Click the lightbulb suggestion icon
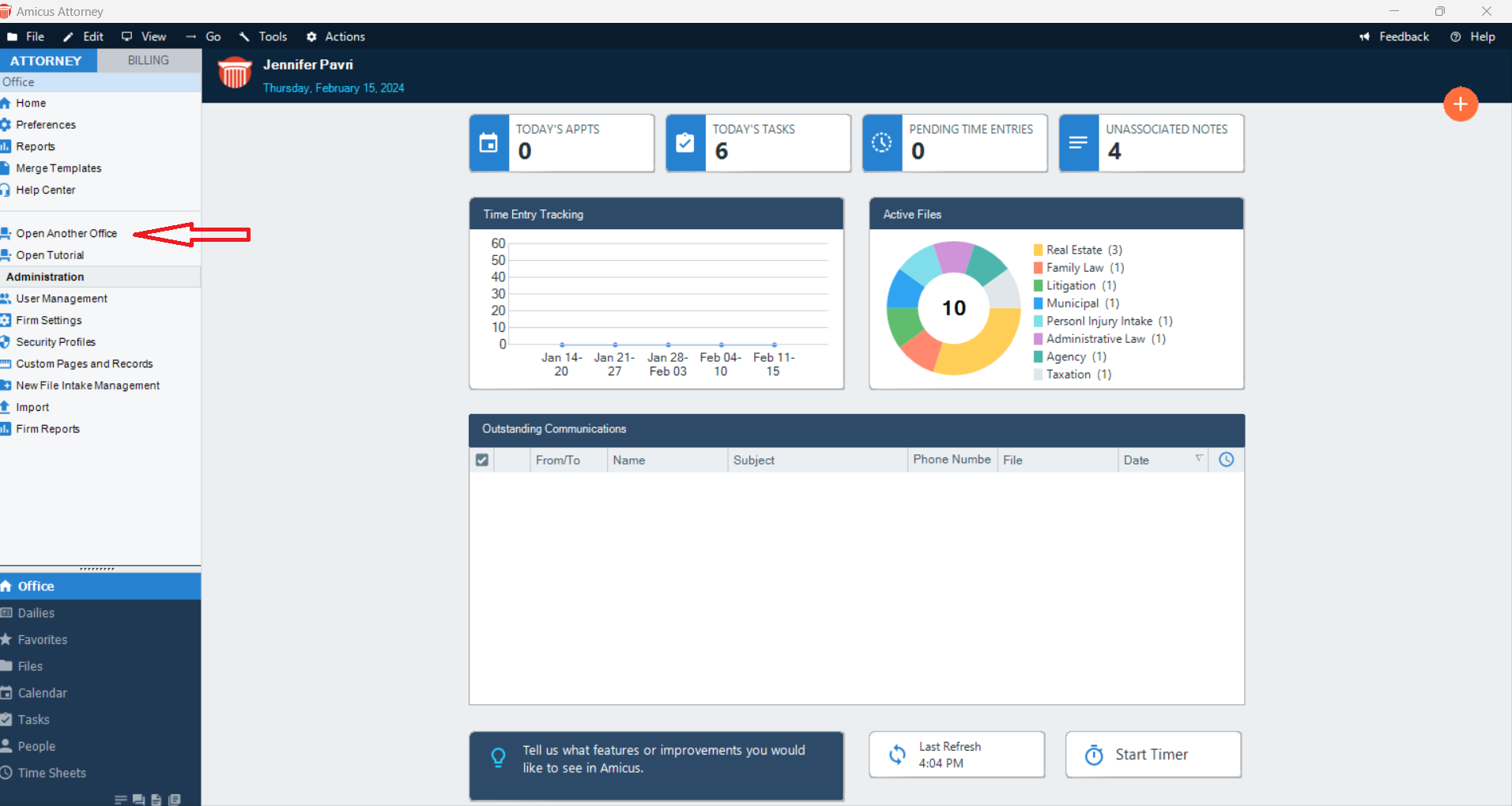Image resolution: width=1512 pixels, height=806 pixels. (498, 758)
